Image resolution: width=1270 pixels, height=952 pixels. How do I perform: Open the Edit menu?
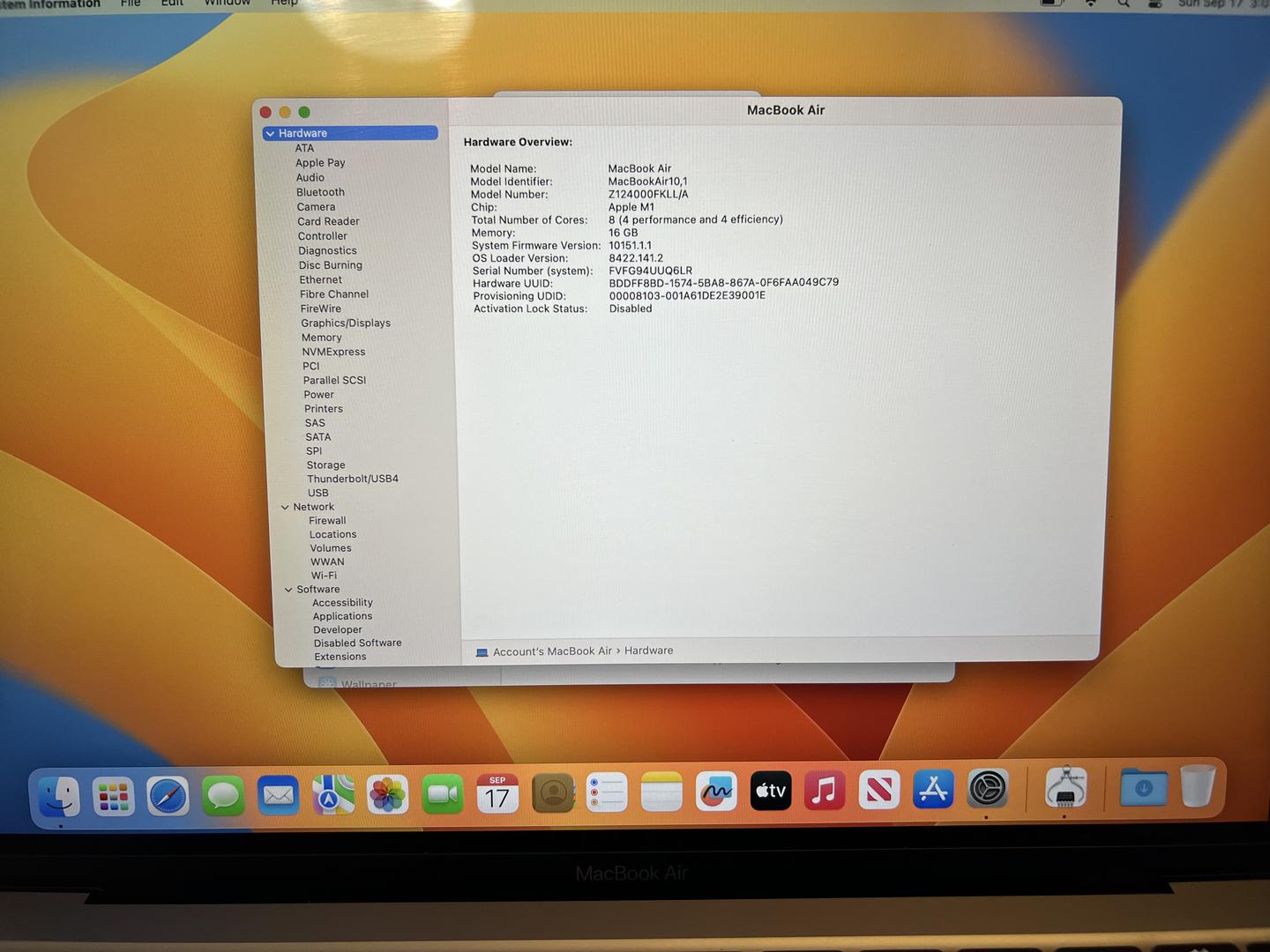click(173, 4)
